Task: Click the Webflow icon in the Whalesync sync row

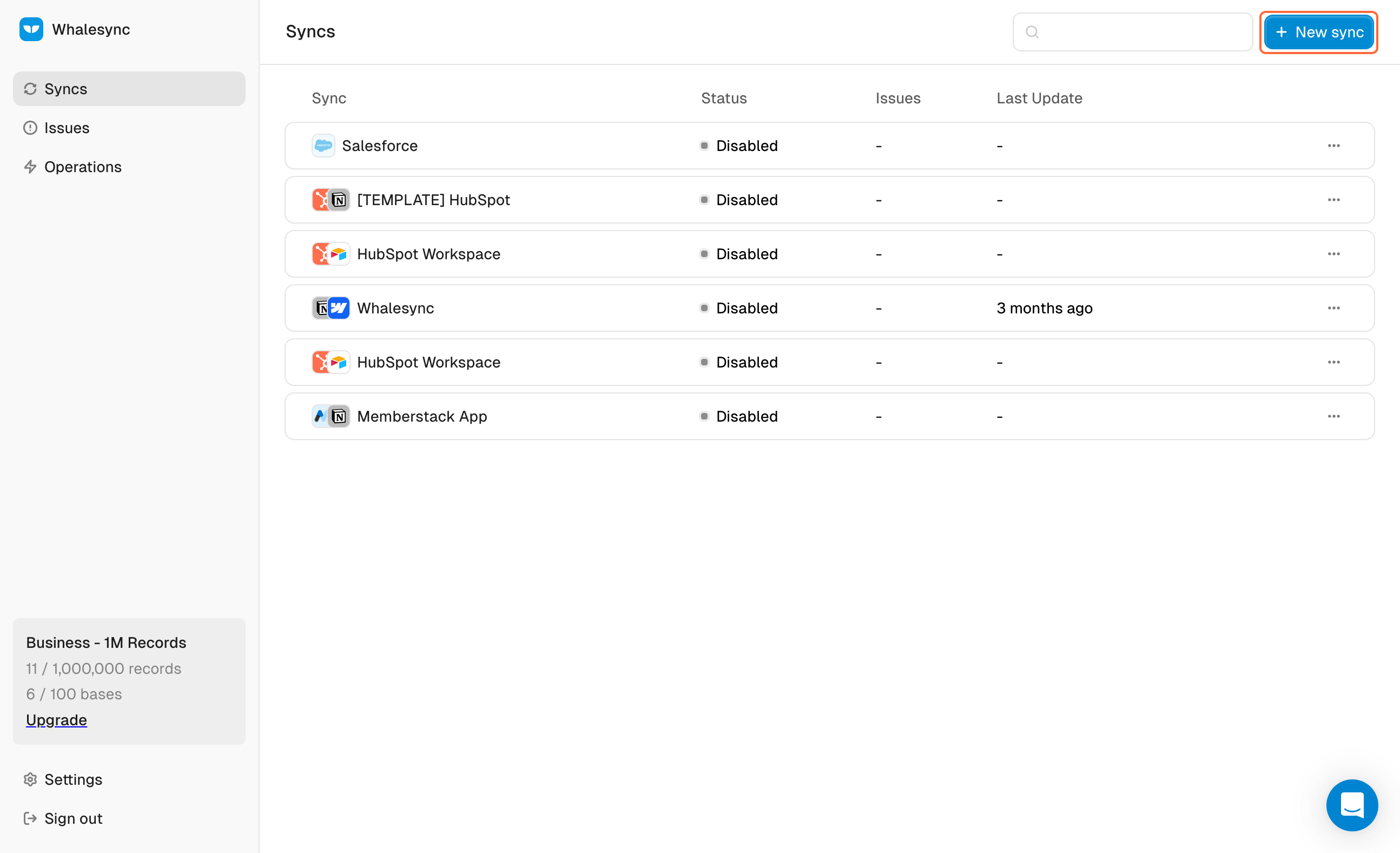Action: [x=339, y=308]
